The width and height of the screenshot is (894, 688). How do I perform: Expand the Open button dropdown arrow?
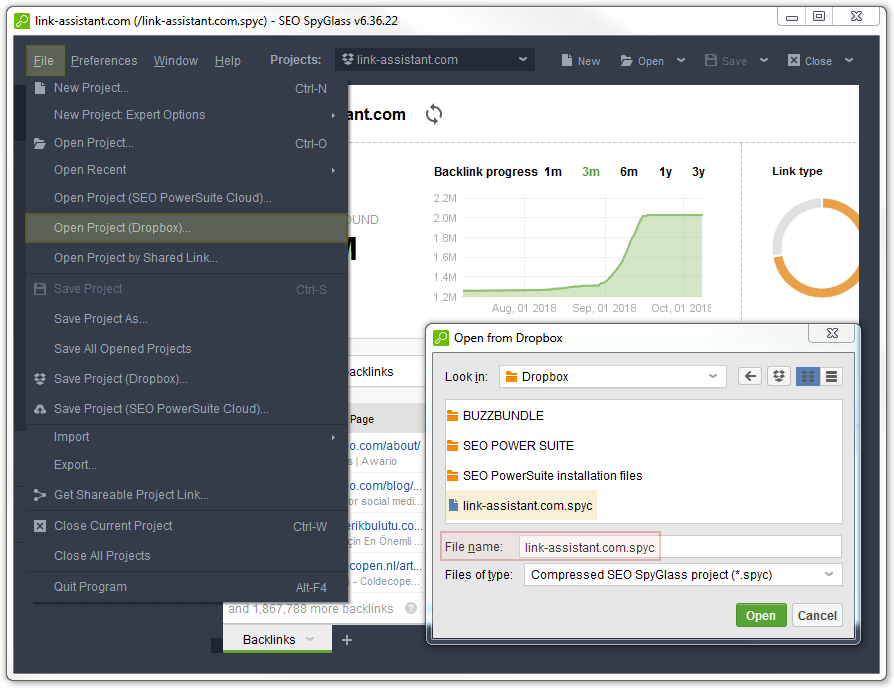click(x=681, y=60)
